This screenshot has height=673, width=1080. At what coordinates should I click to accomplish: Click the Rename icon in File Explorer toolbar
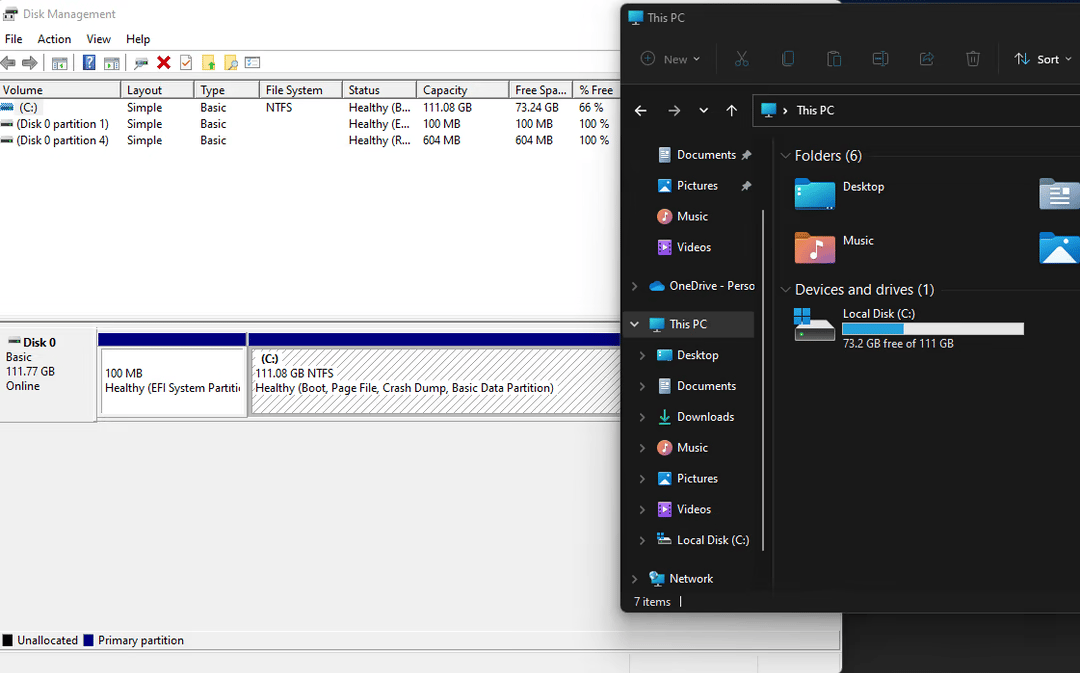[880, 59]
